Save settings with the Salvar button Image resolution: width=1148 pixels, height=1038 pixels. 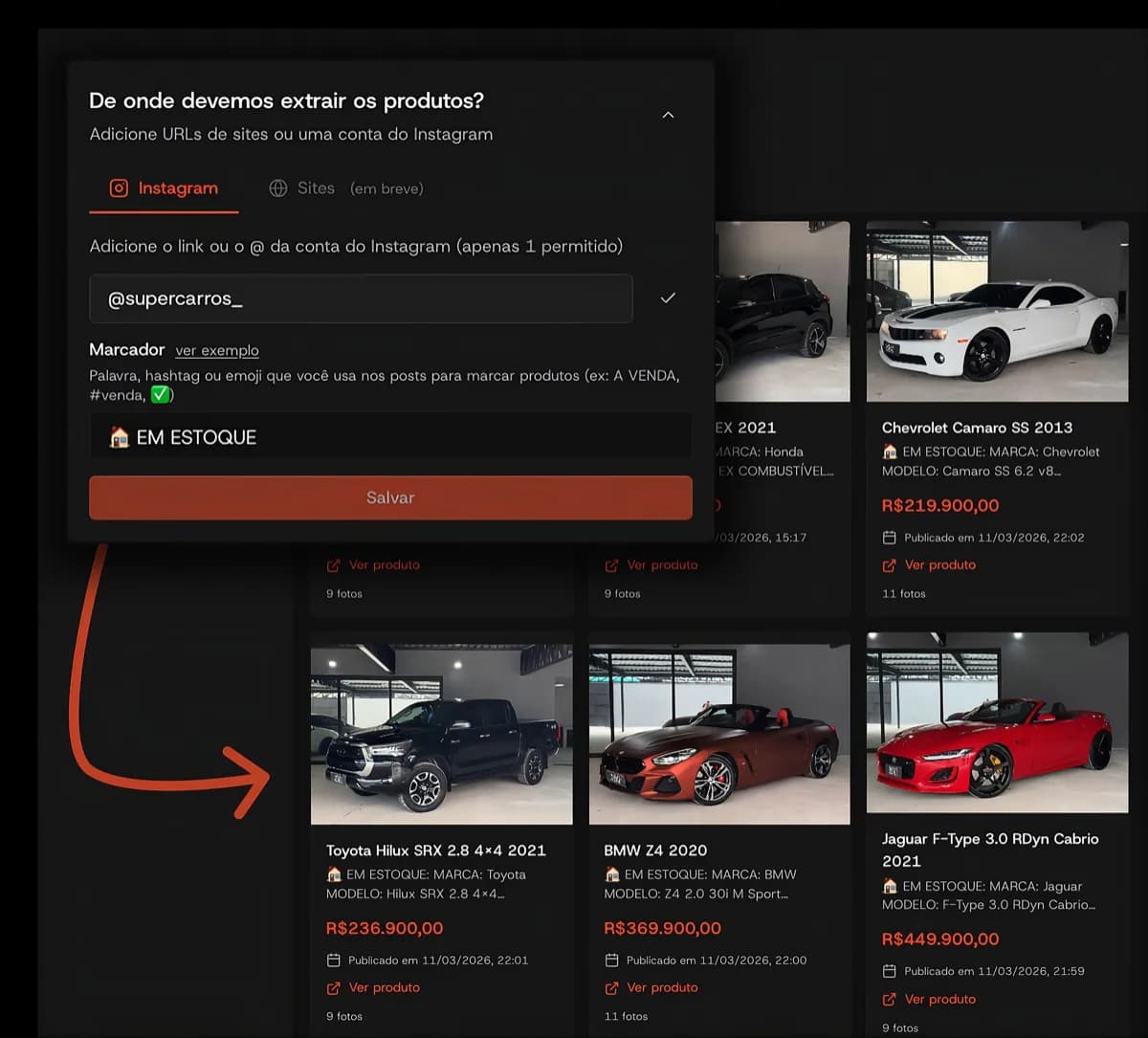click(390, 497)
